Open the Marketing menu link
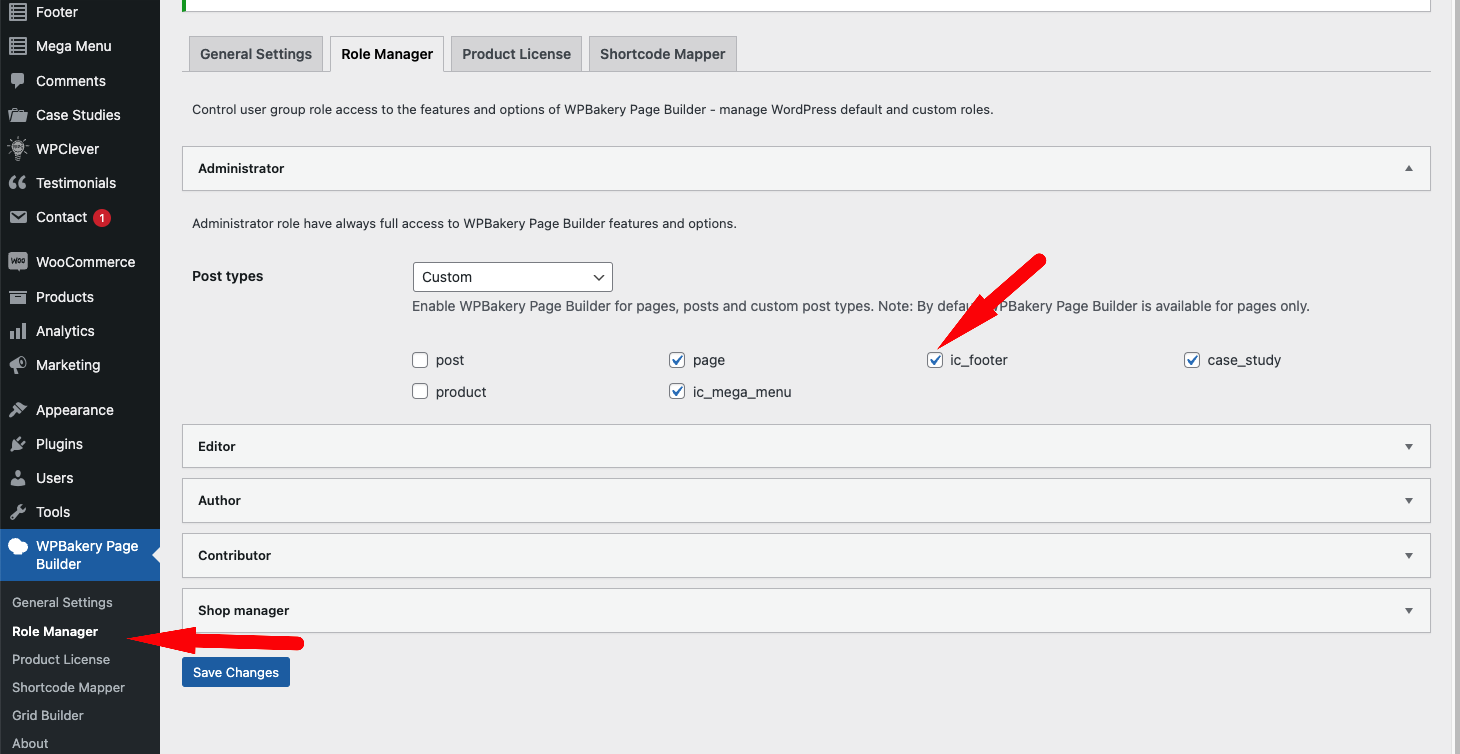 click(x=68, y=365)
